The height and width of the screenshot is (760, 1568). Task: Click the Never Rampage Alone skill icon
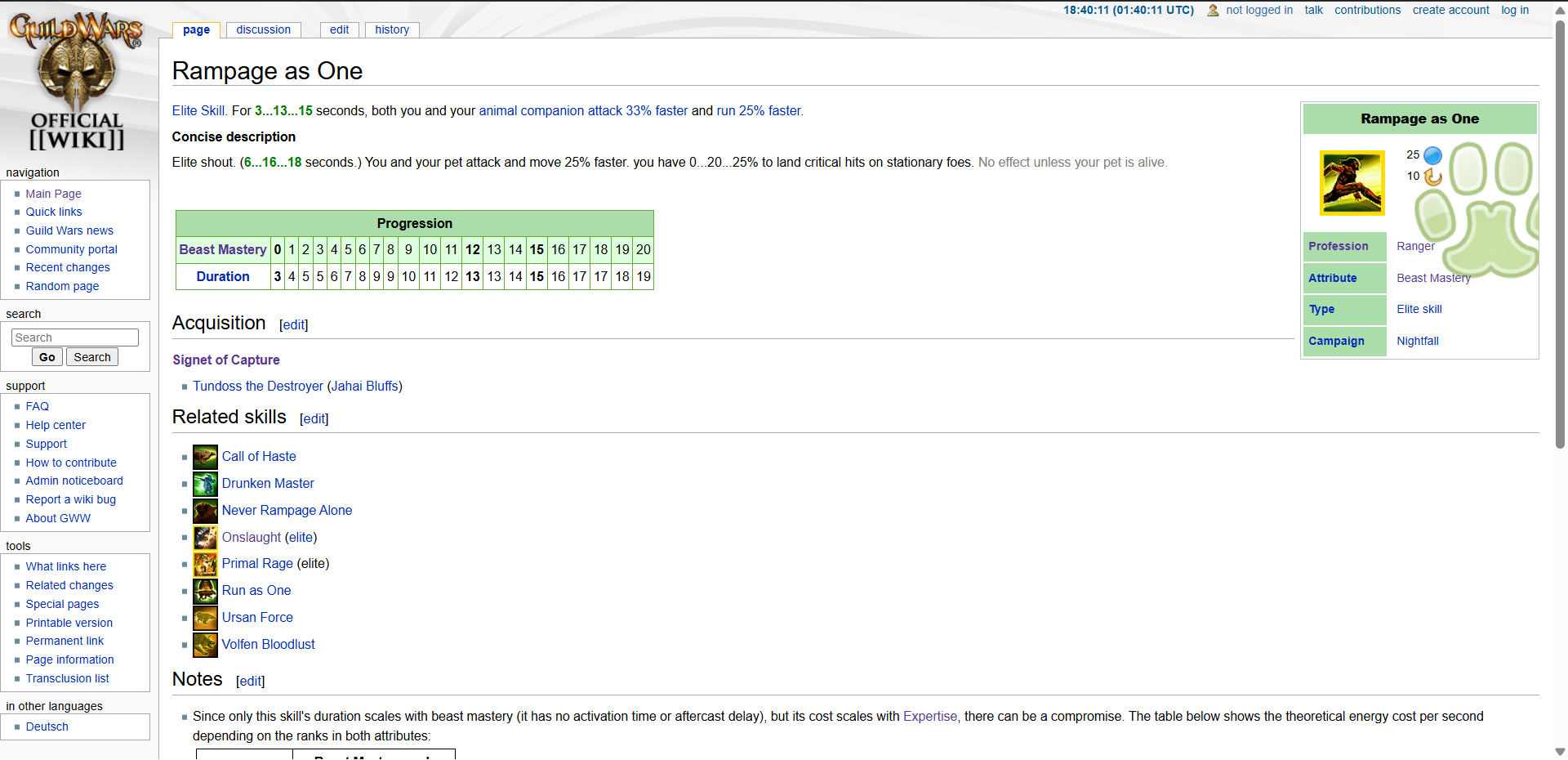pos(205,511)
